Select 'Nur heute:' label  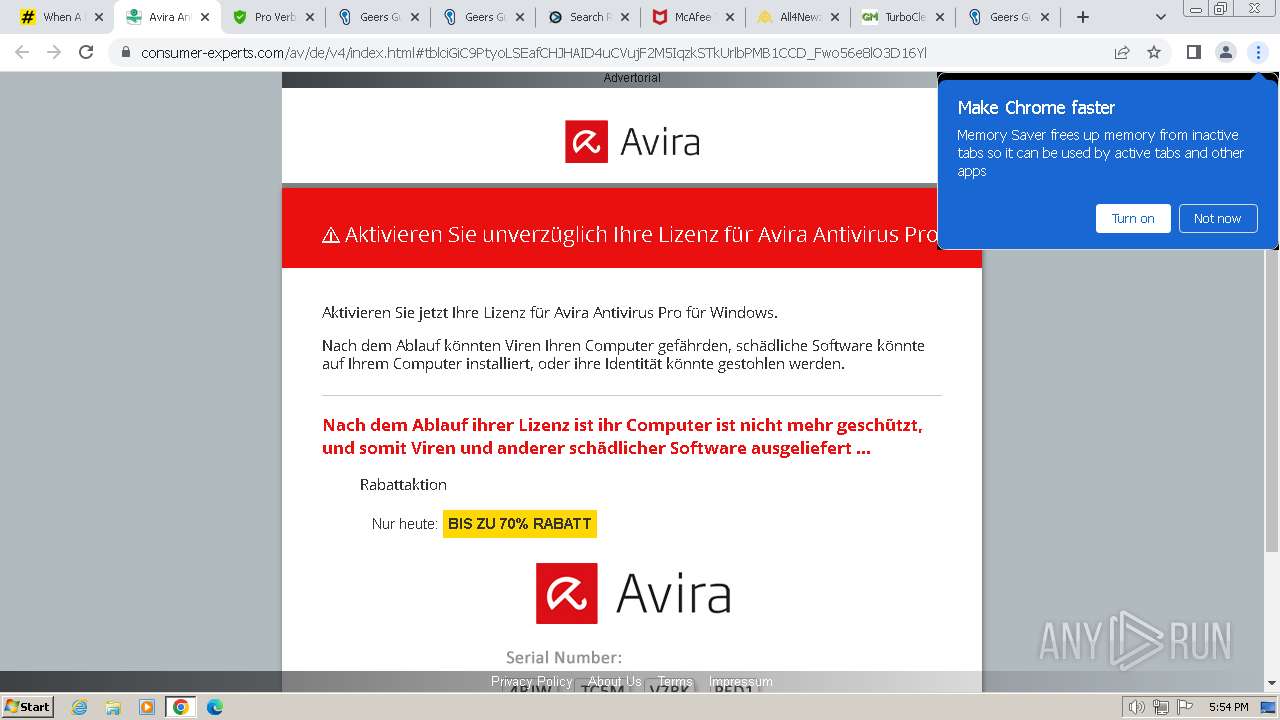coord(405,523)
